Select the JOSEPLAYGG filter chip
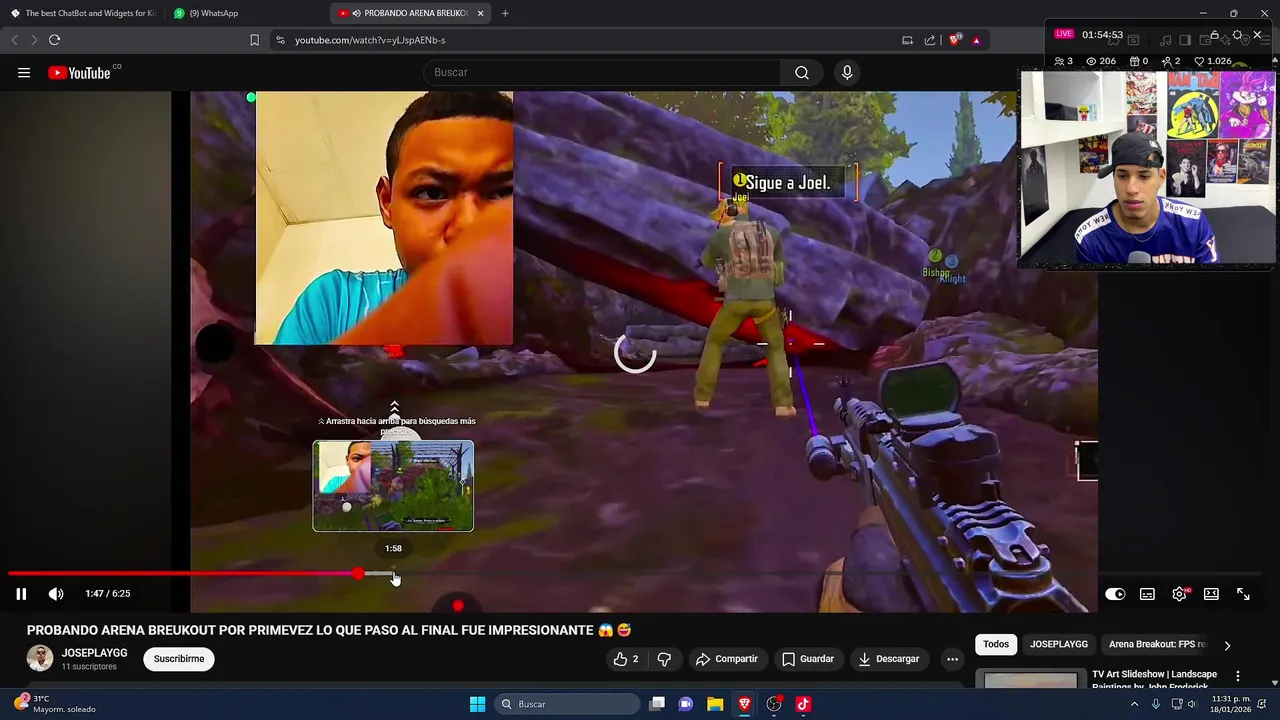Screen dimensions: 1280x720 tap(1059, 644)
